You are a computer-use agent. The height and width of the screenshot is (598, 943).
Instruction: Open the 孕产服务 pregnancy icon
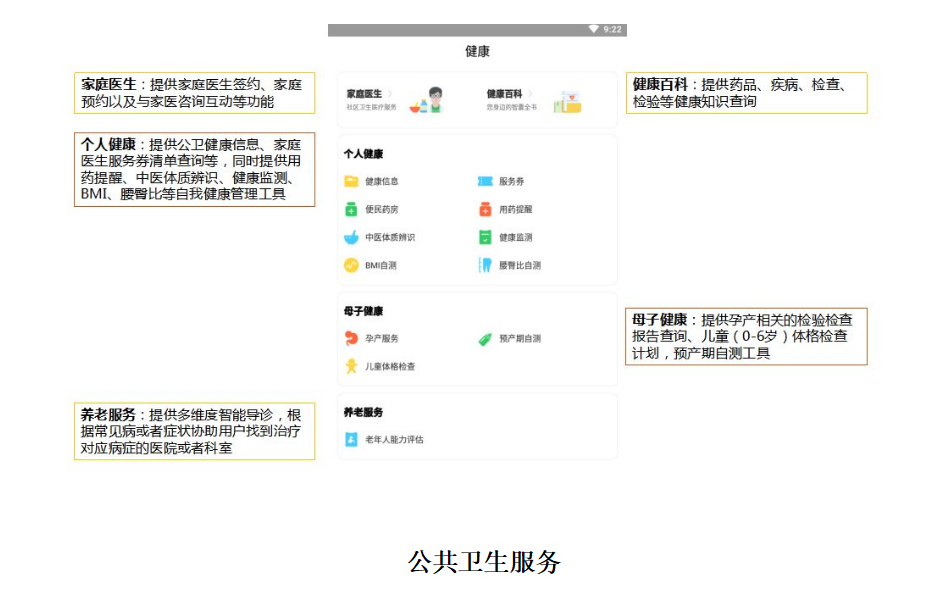[x=351, y=339]
